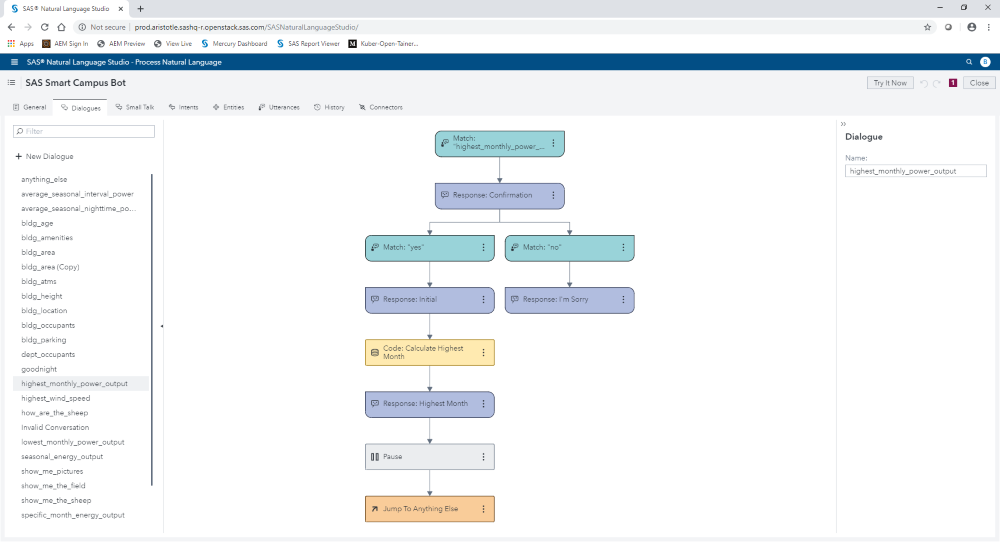
Task: Click the undo arrow icon
Action: coord(923,83)
